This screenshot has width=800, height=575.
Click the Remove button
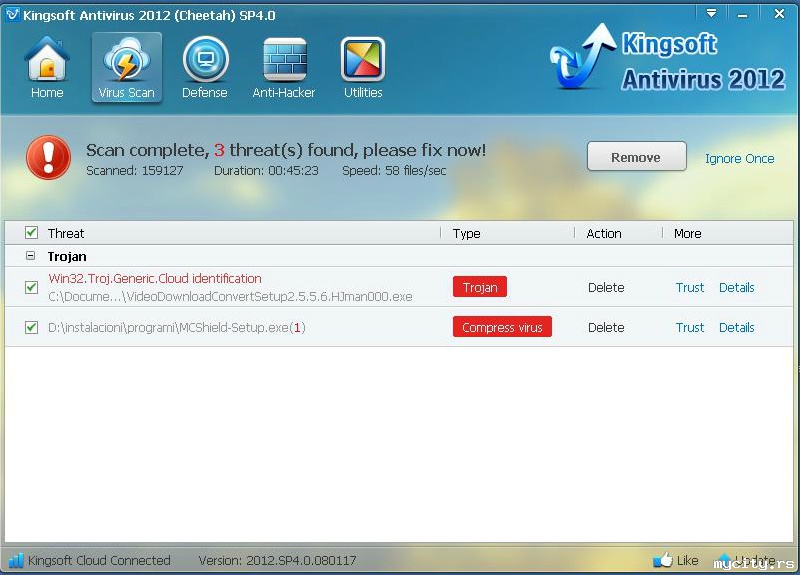[x=636, y=157]
